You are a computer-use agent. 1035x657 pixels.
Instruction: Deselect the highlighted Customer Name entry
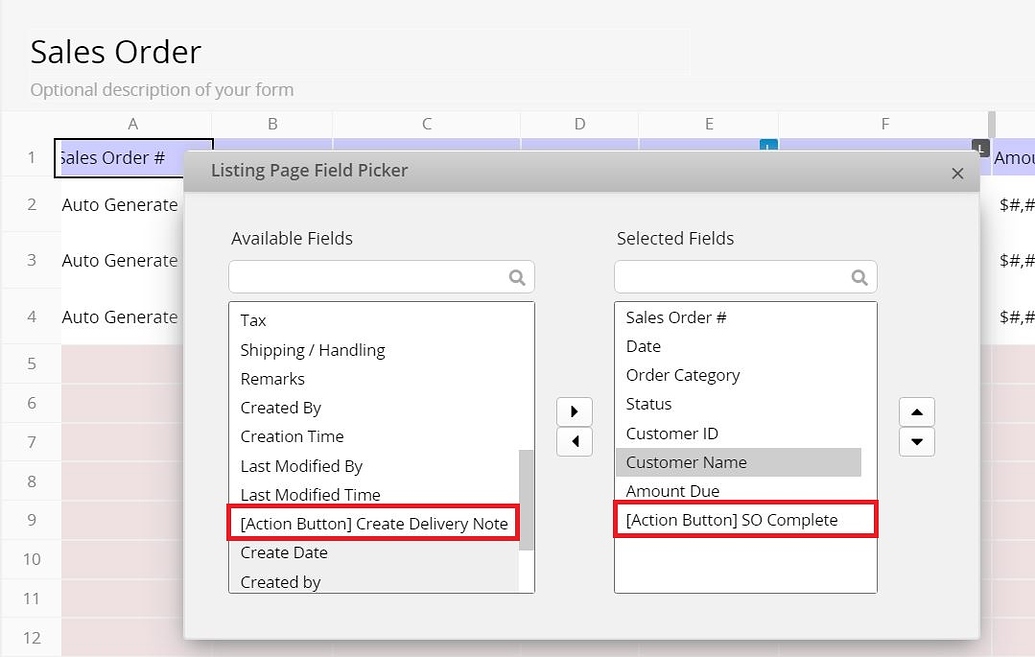coord(686,462)
